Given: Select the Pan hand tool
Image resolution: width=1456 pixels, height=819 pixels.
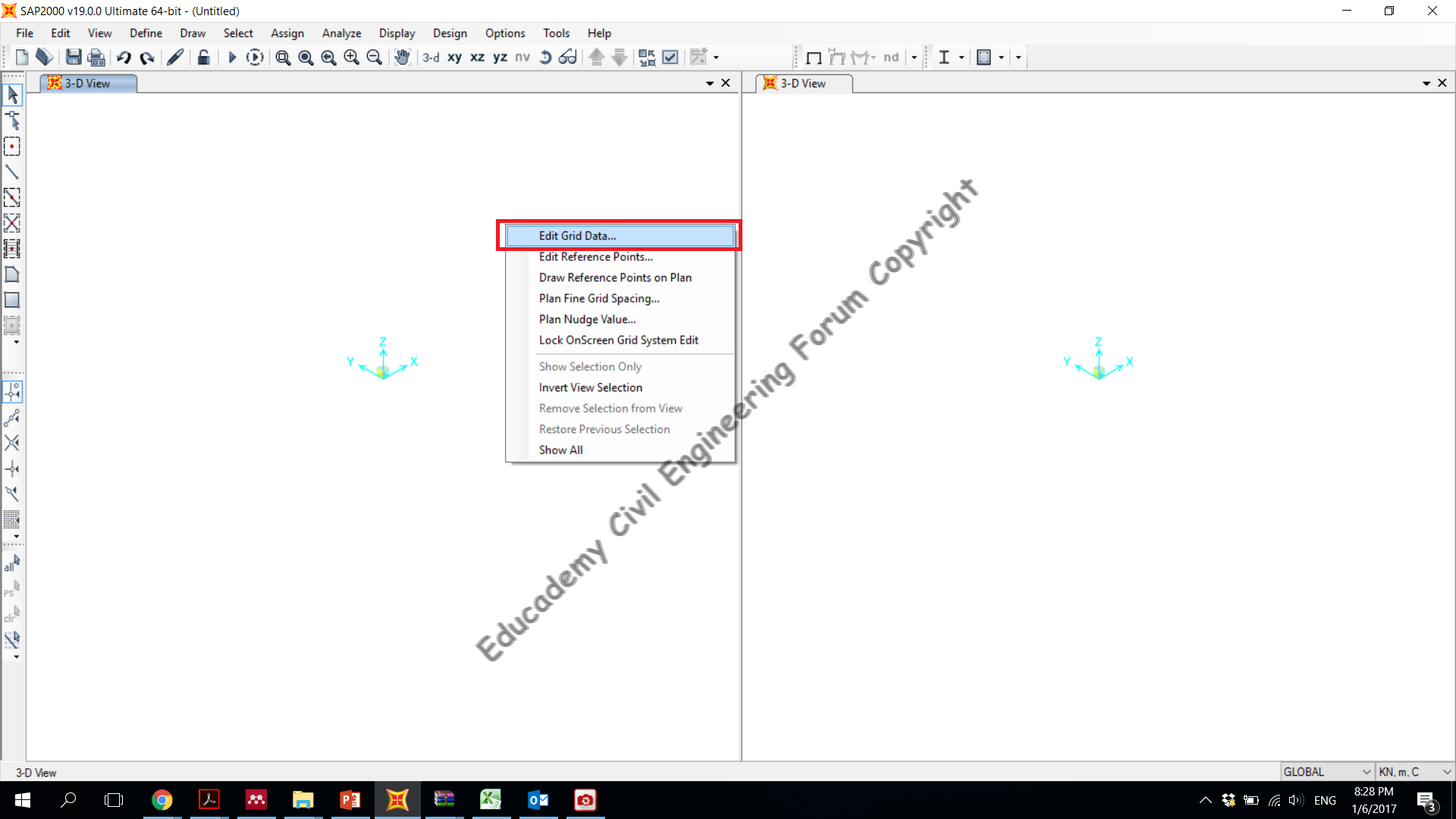Looking at the screenshot, I should (x=402, y=57).
